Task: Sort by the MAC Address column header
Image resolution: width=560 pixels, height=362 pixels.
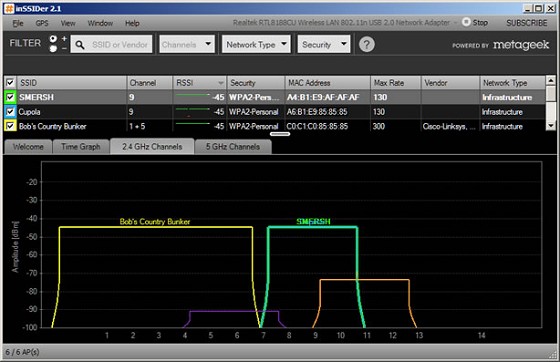Action: pyautogui.click(x=328, y=83)
